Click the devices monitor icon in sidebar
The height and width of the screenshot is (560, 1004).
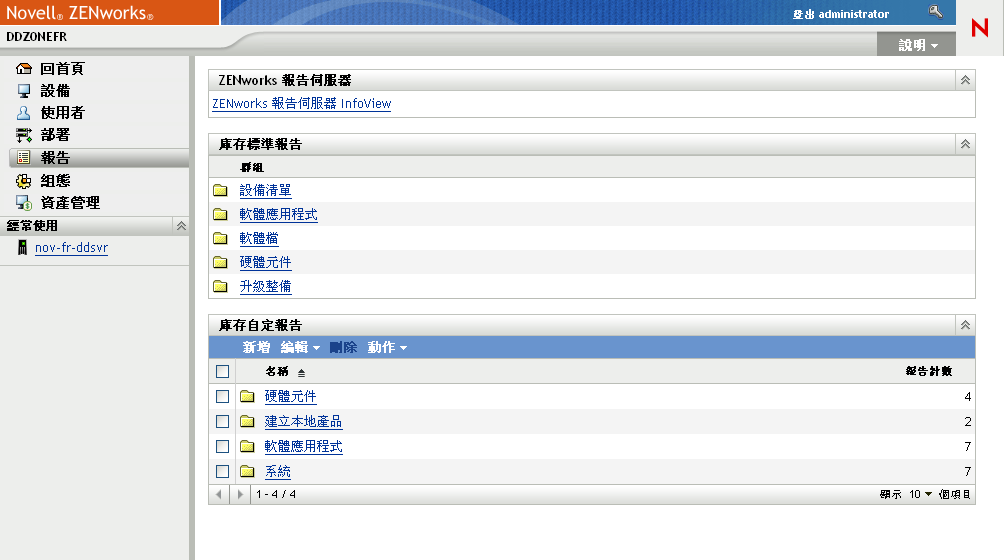[x=24, y=91]
